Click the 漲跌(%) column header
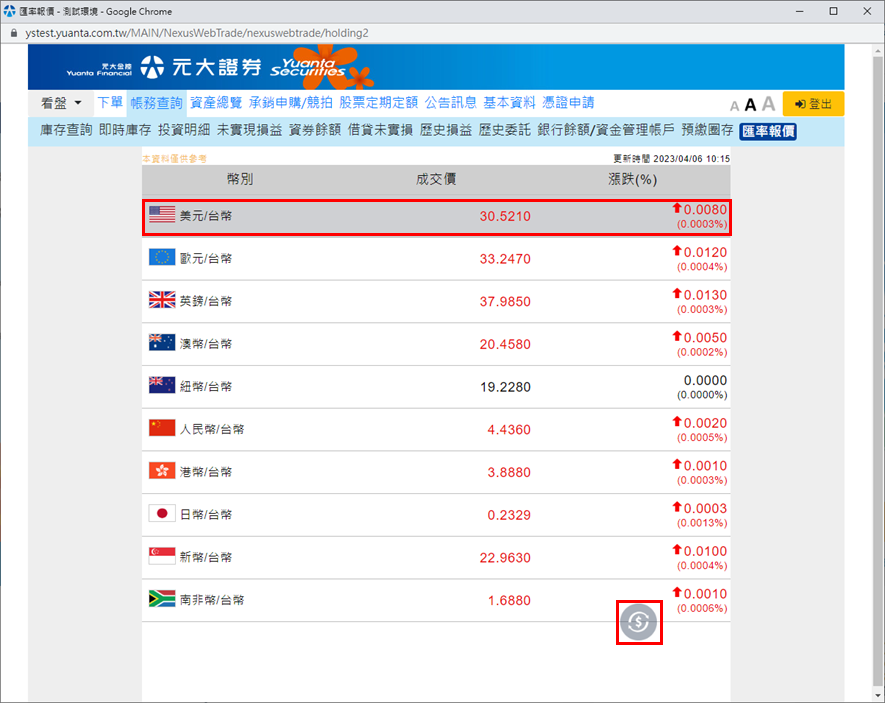Viewport: 885px width, 703px height. 633,179
